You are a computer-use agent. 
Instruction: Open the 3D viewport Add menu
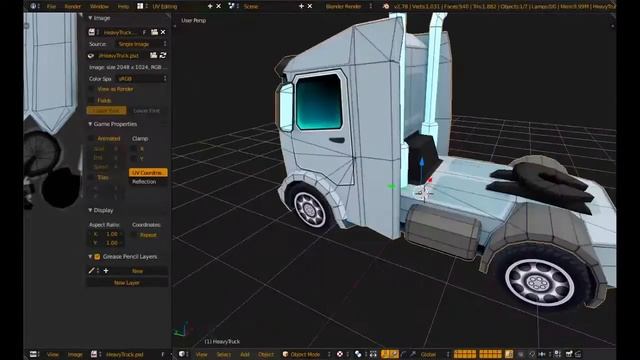click(x=245, y=354)
